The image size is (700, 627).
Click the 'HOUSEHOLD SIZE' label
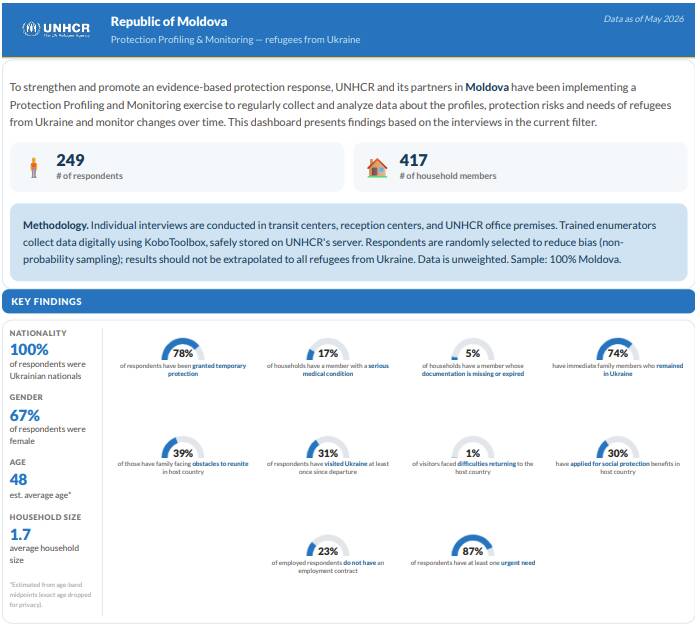[45, 517]
